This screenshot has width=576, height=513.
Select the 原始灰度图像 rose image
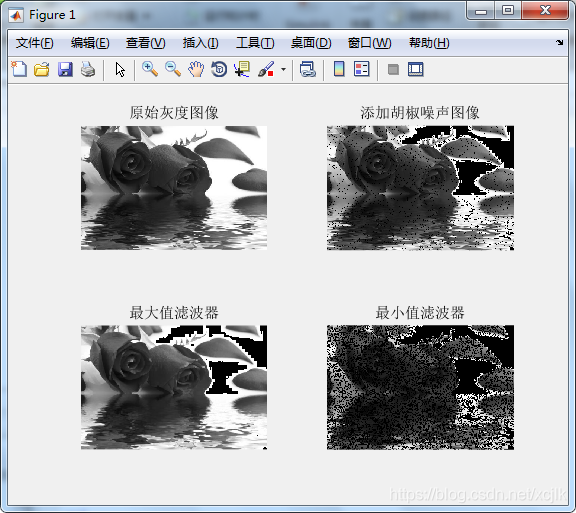pyautogui.click(x=174, y=188)
